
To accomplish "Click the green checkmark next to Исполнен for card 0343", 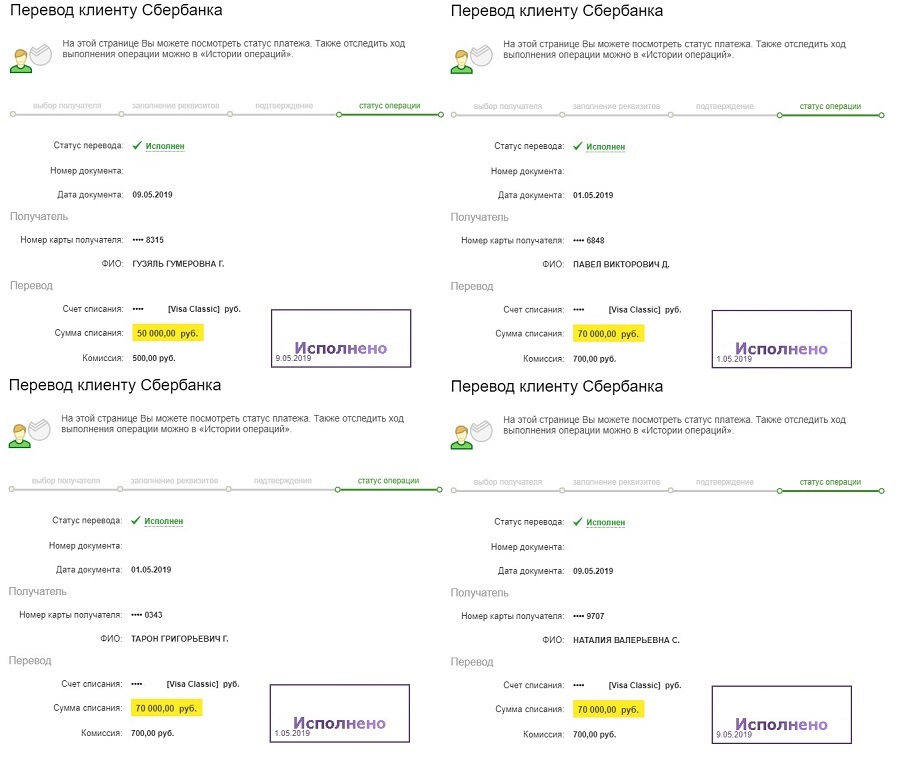I will click(135, 520).
